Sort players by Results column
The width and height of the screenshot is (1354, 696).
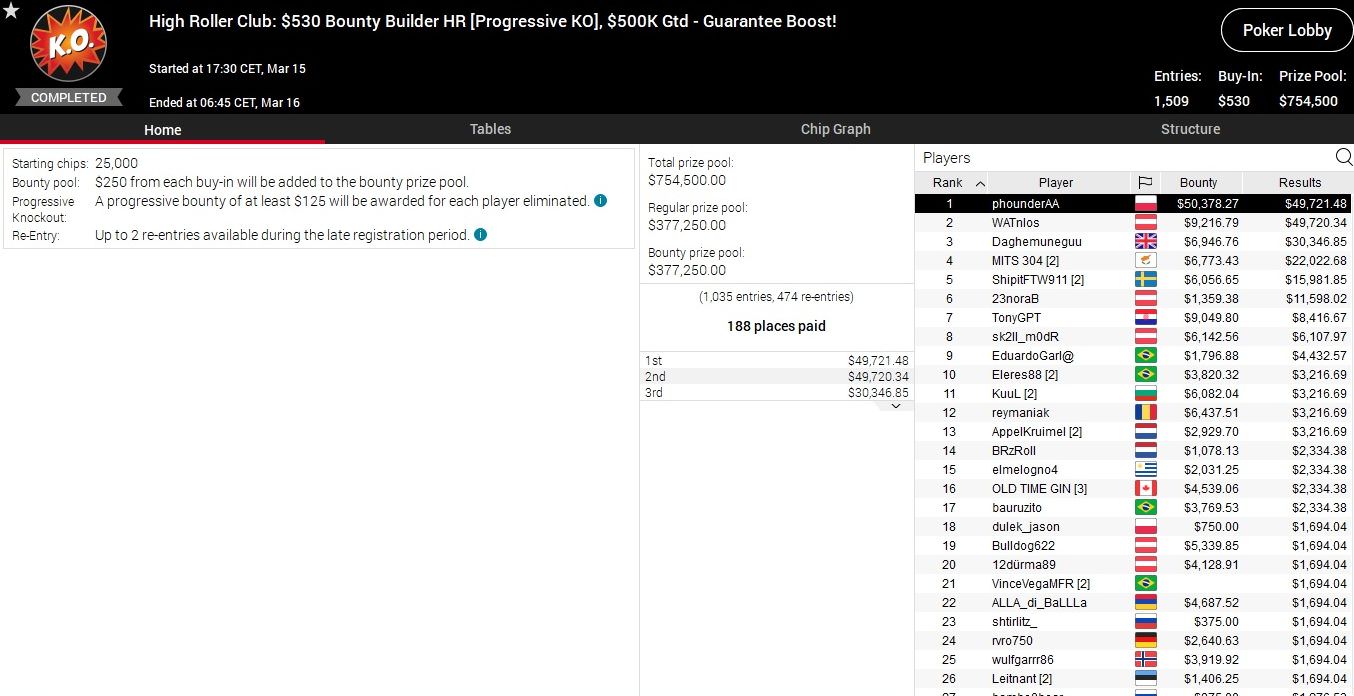click(1299, 183)
